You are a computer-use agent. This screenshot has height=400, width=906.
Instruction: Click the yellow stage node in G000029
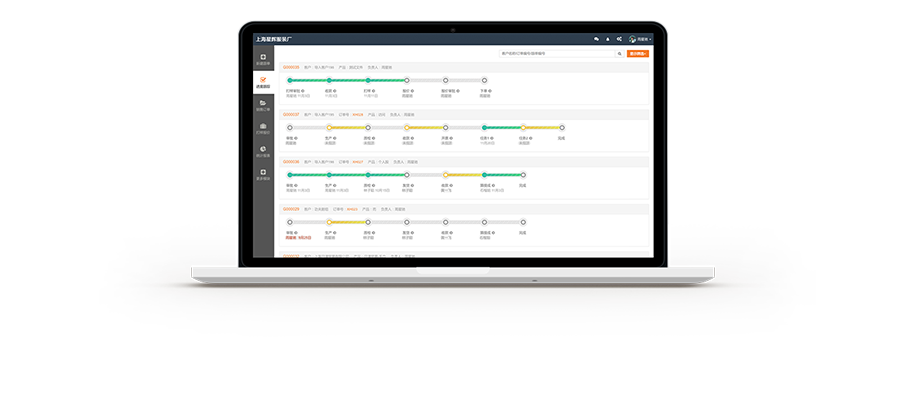coord(329,222)
